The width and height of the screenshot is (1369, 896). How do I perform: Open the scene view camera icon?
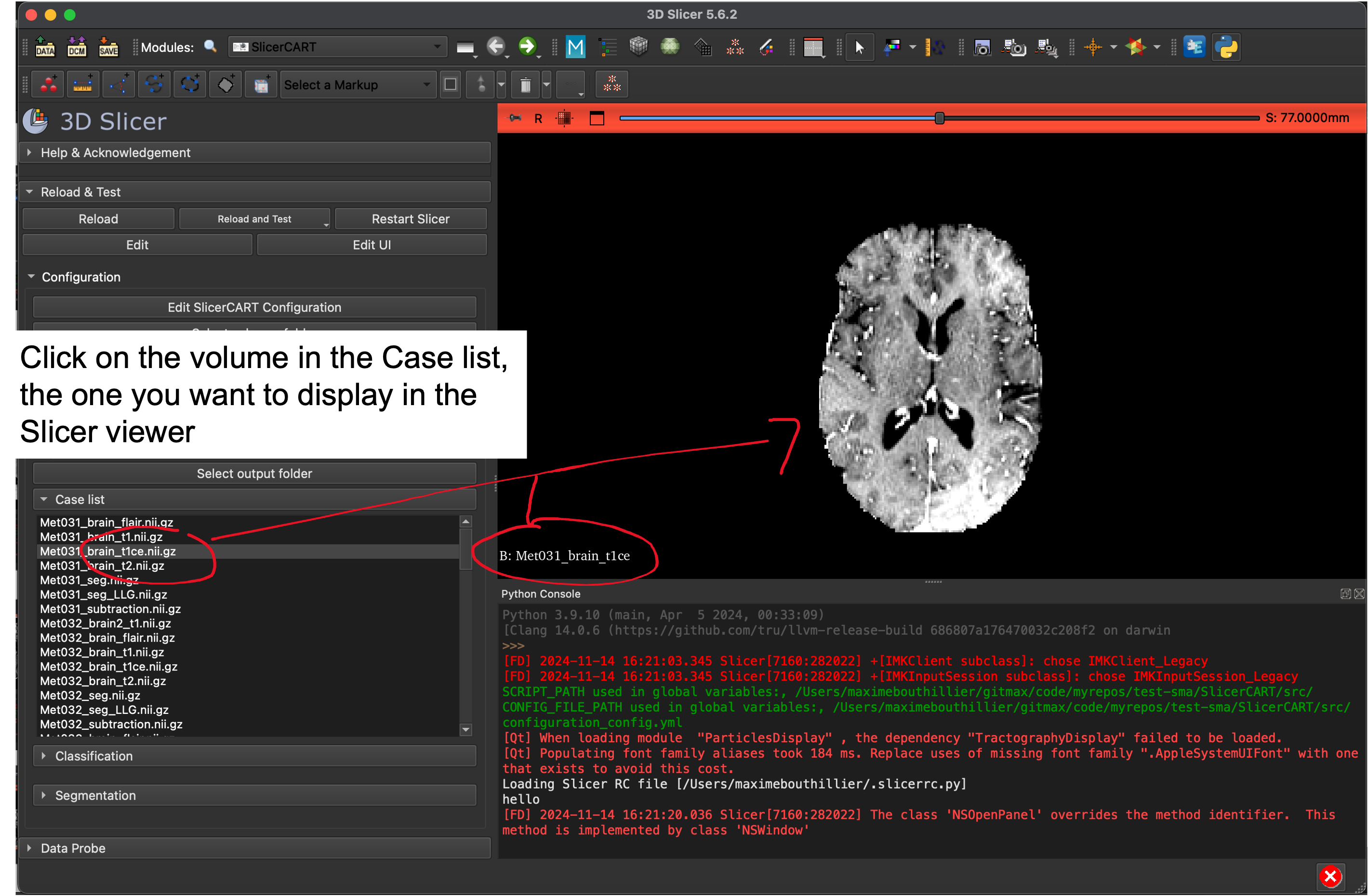point(1014,47)
